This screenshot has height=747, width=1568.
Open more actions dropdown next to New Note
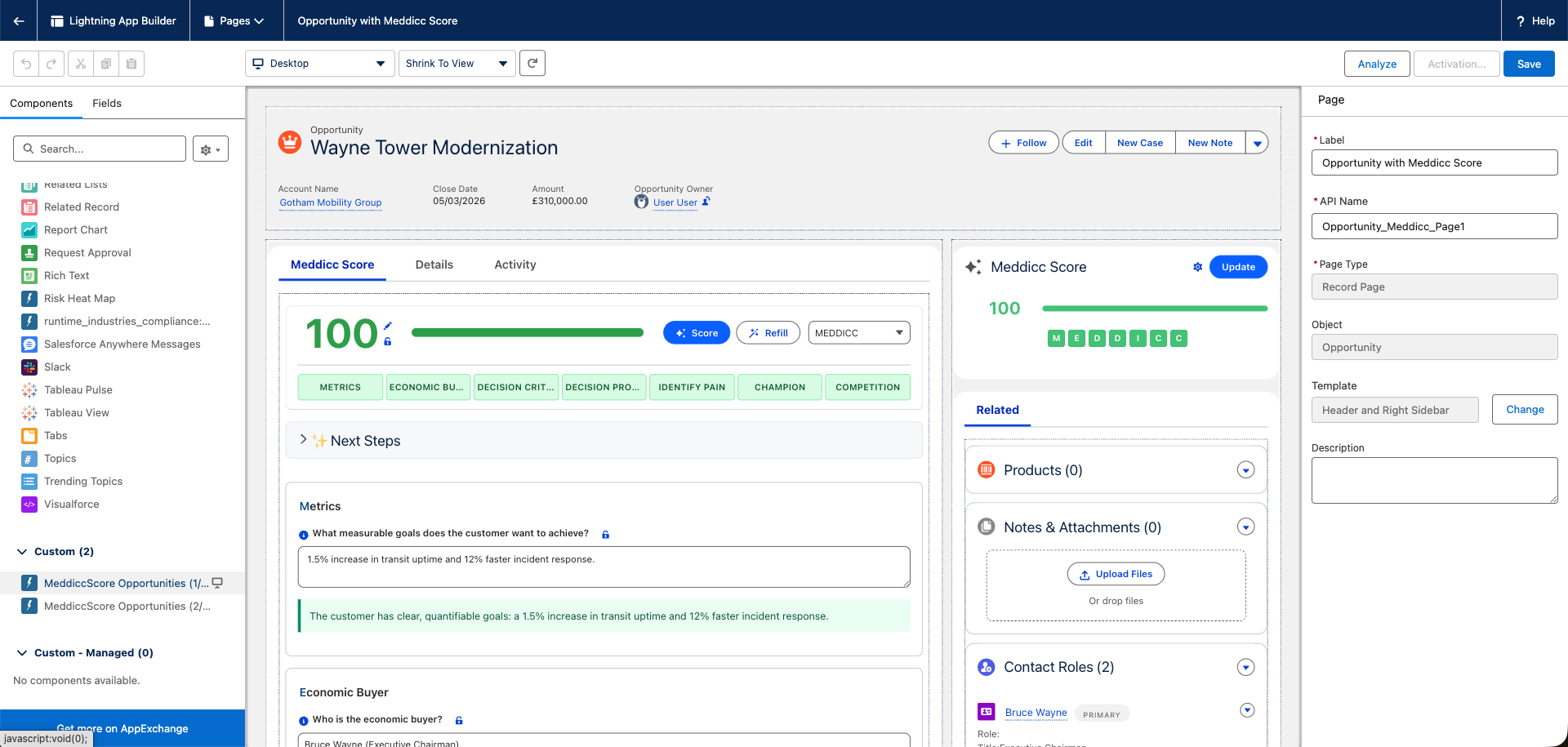pos(1258,143)
